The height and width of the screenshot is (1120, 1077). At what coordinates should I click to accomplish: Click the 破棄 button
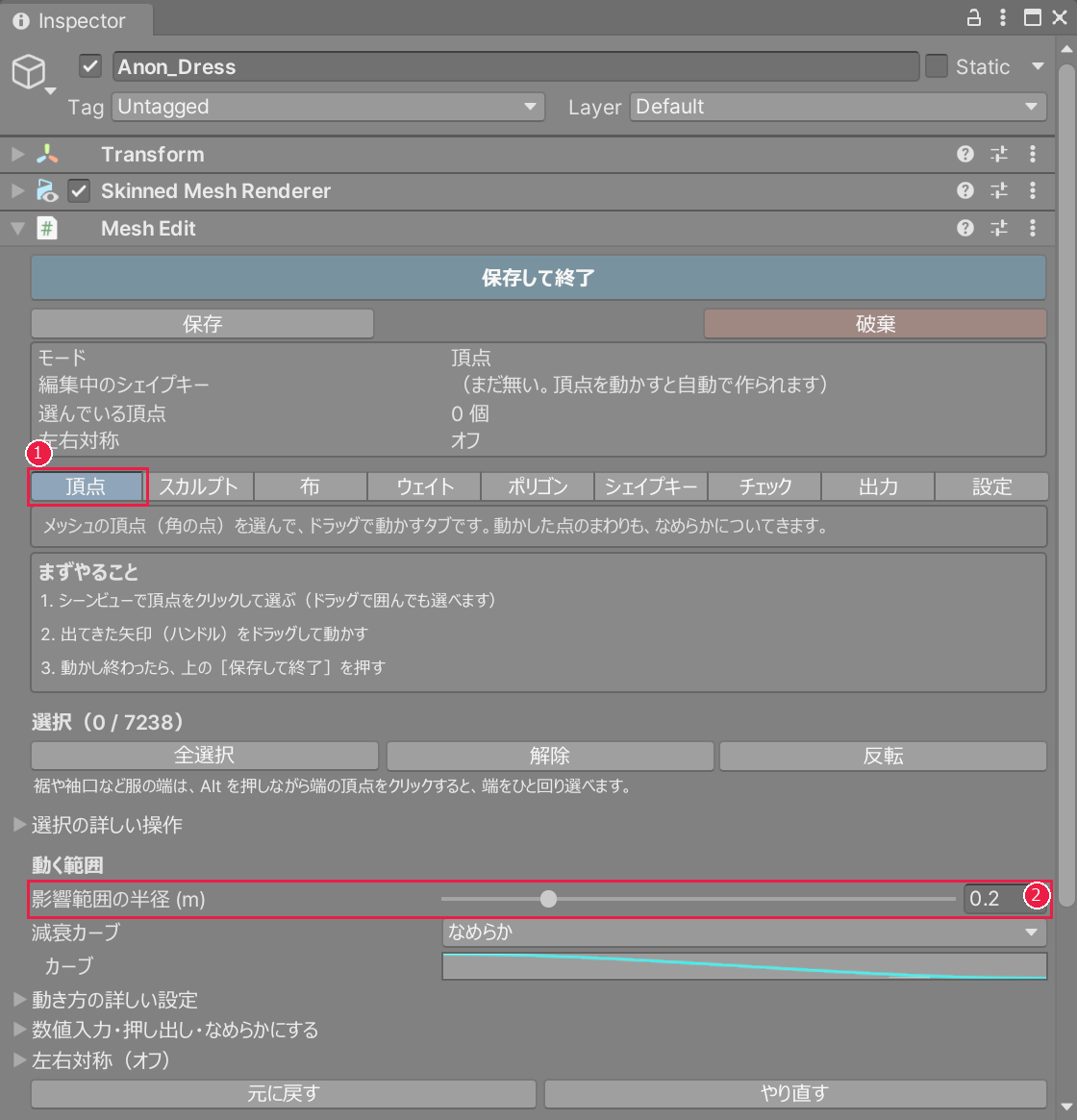pyautogui.click(x=875, y=324)
